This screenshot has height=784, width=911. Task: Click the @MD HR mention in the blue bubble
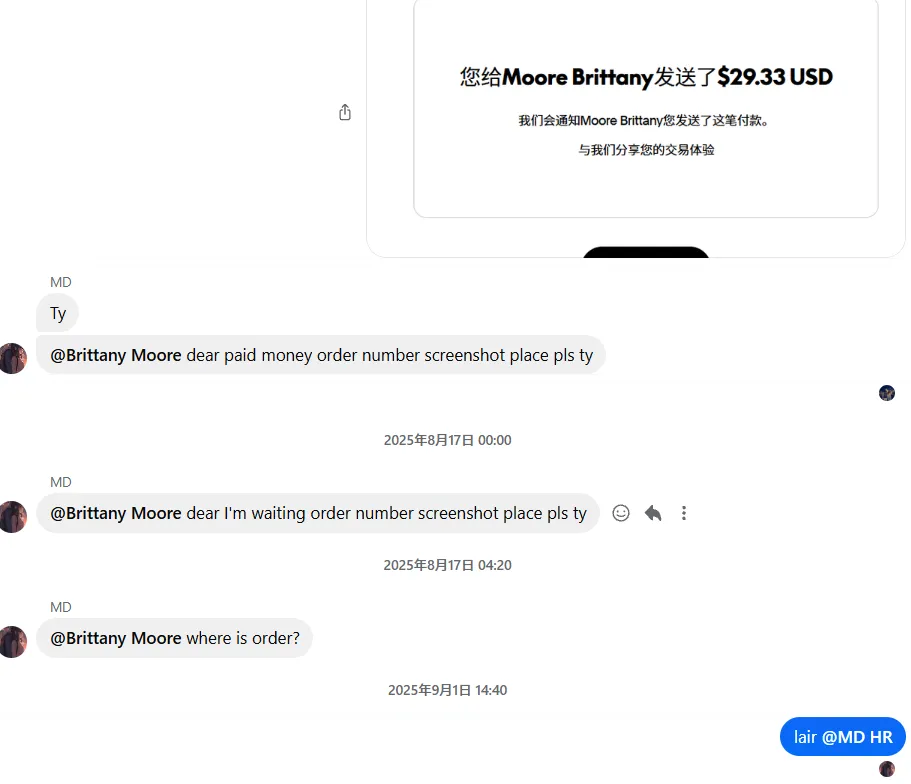(x=857, y=737)
